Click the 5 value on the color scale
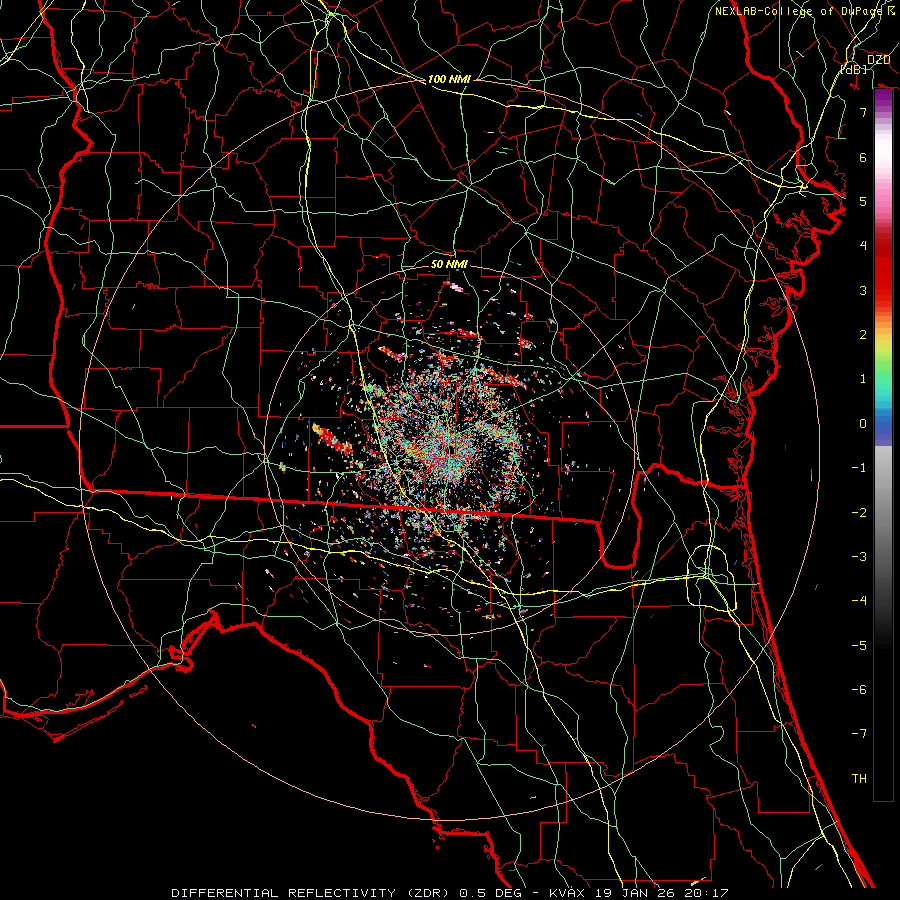Image resolution: width=900 pixels, height=900 pixels. 863,201
